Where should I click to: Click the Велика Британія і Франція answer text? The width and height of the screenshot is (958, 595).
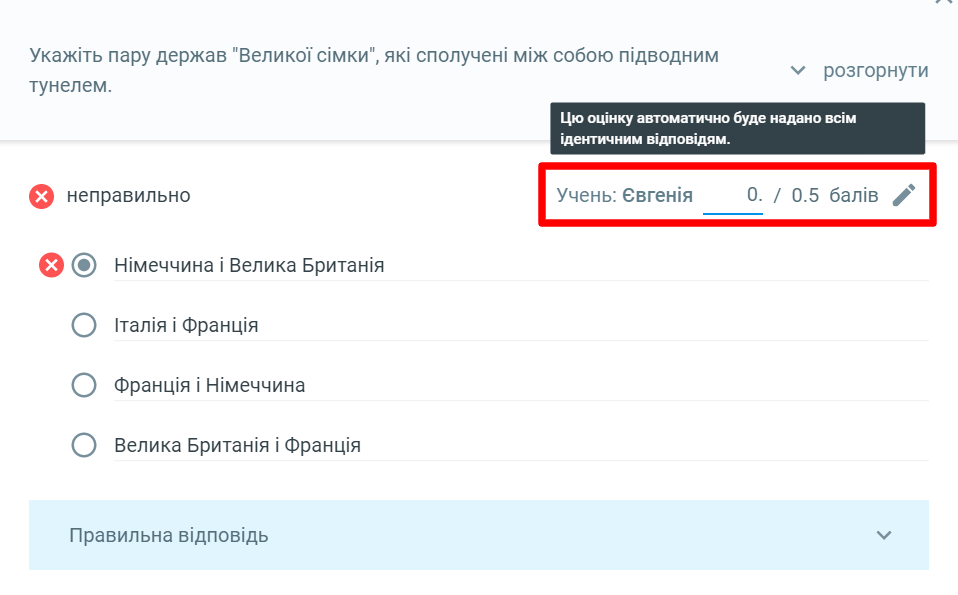[238, 445]
